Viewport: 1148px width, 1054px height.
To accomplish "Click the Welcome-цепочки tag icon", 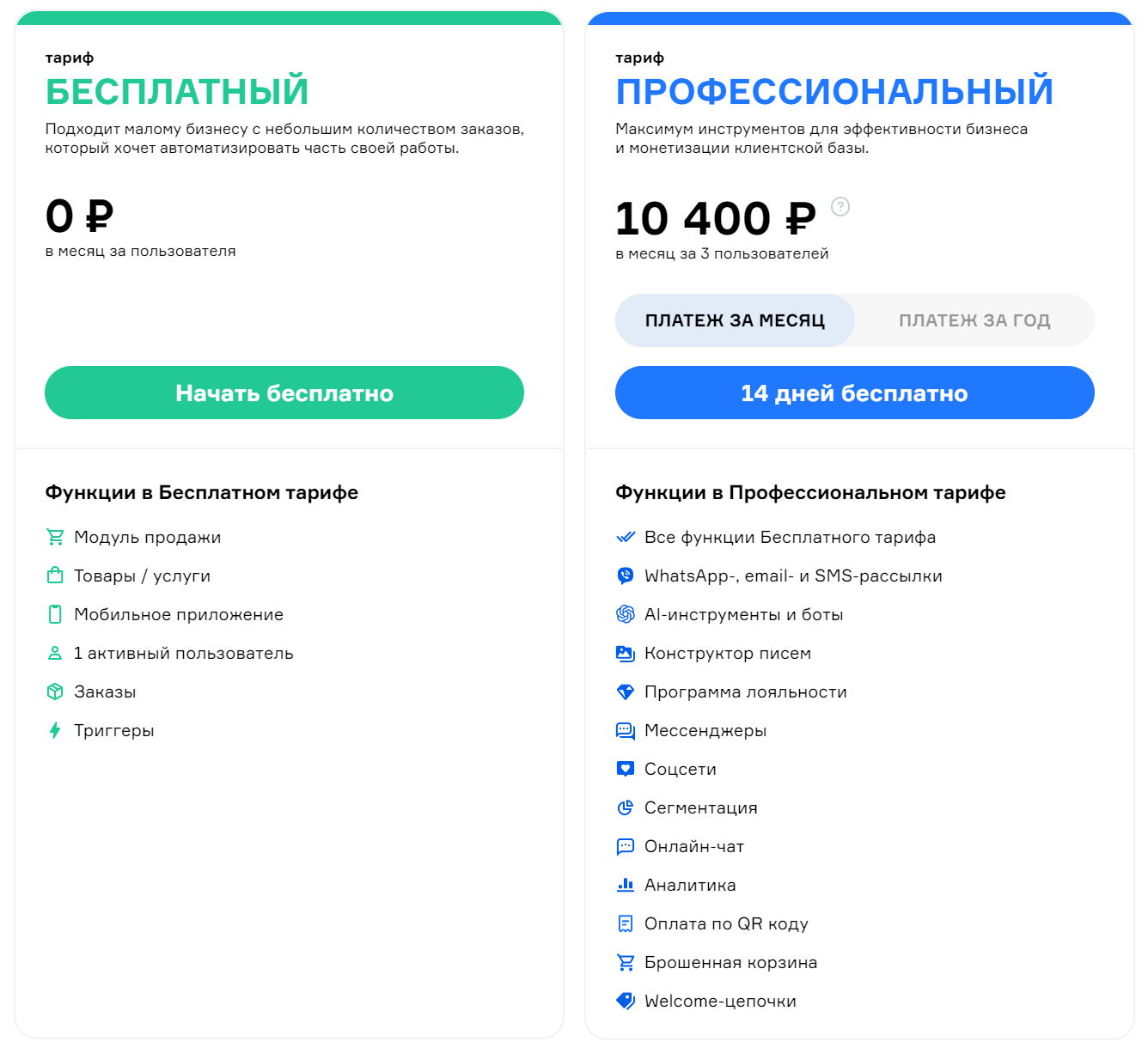I will click(x=626, y=1001).
